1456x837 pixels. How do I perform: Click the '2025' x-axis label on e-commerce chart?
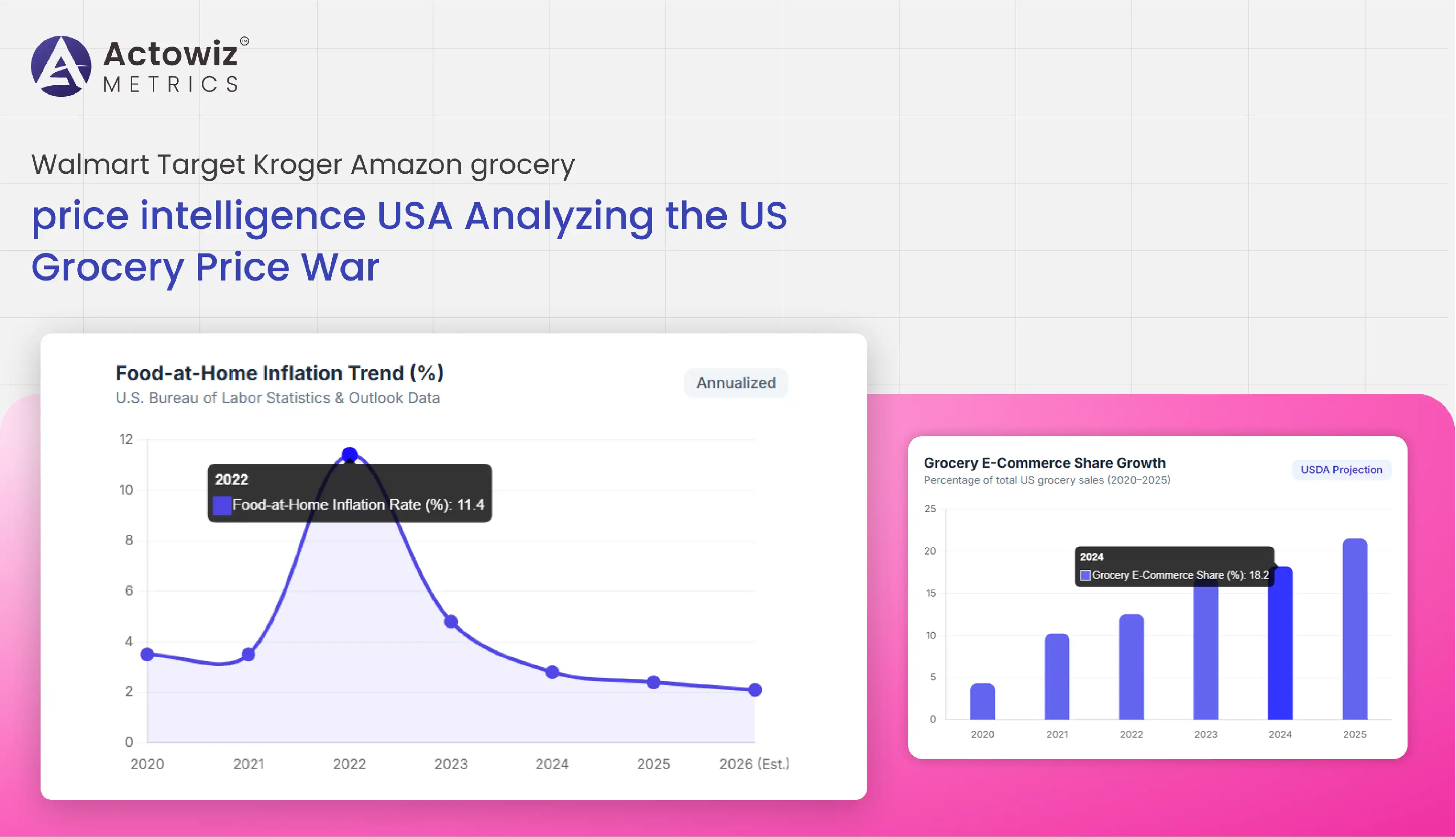(1354, 734)
